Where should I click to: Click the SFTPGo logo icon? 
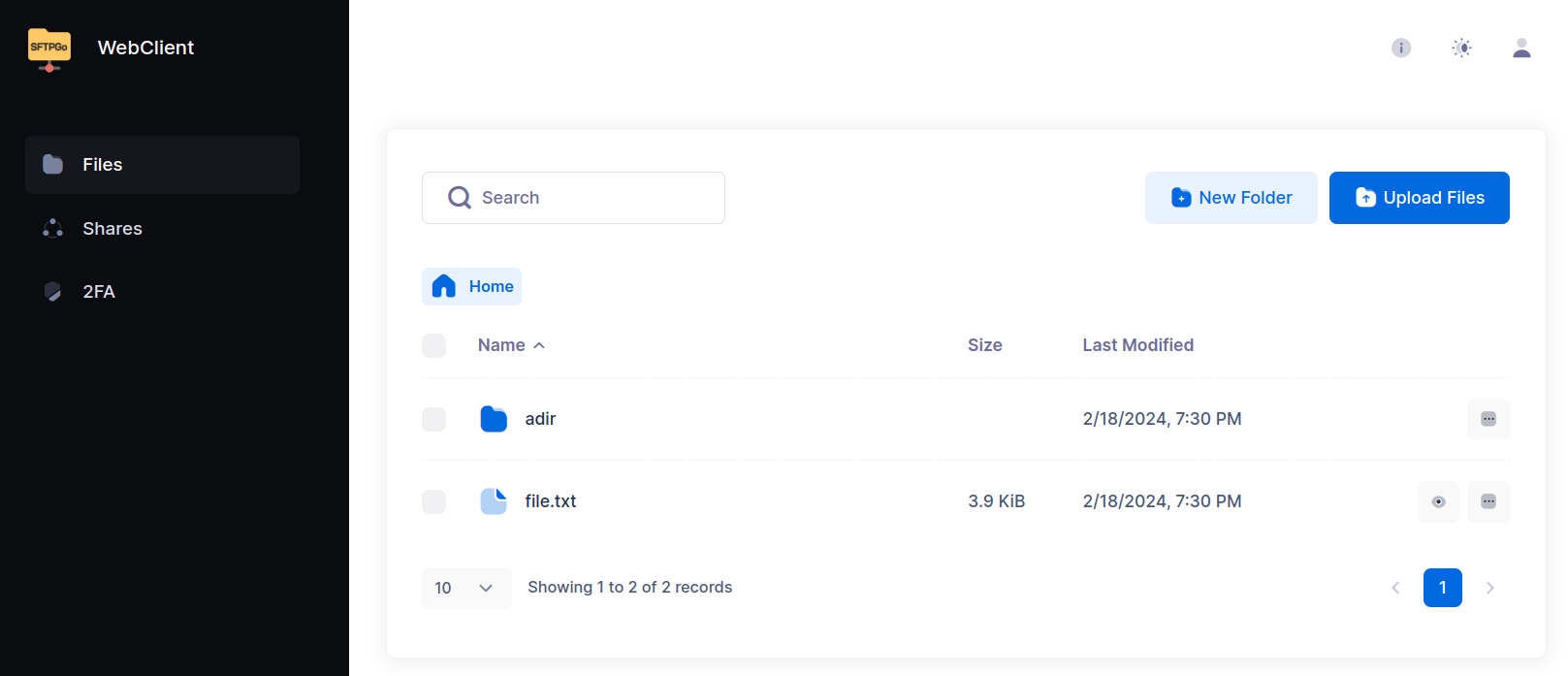tap(49, 48)
